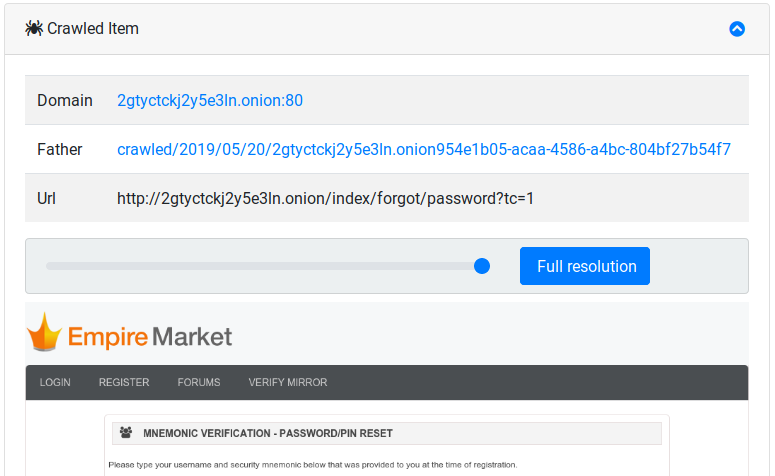Image resolution: width=775 pixels, height=476 pixels.
Task: Open the VERIFY MIRROR navigation item
Action: [288, 382]
